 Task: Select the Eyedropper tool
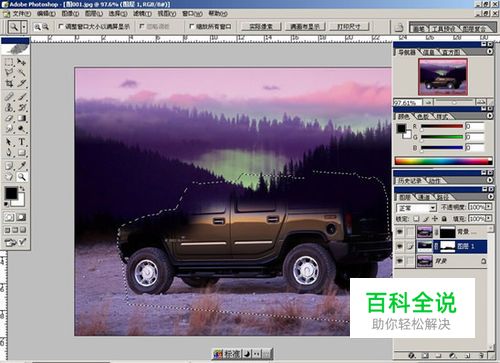pos(22,166)
